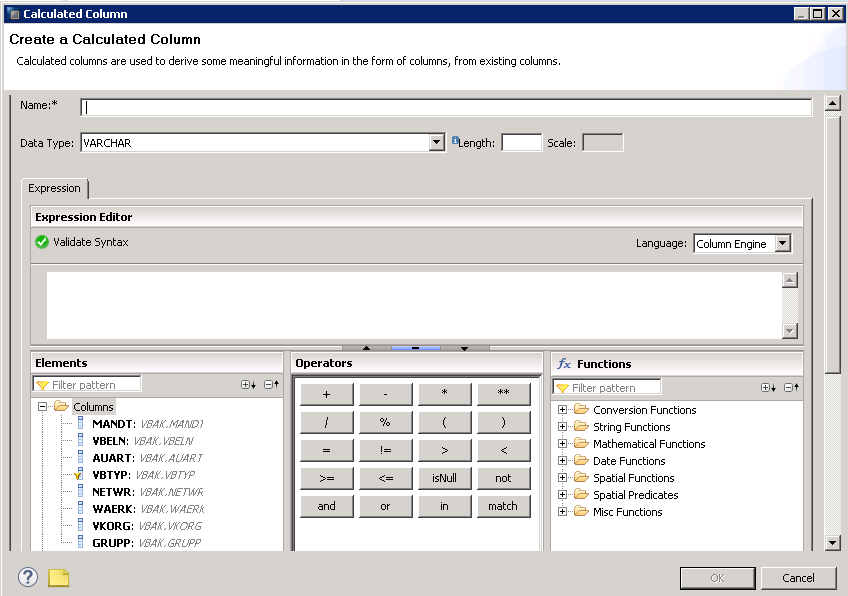
Task: Open the help question mark icon
Action: [x=28, y=577]
